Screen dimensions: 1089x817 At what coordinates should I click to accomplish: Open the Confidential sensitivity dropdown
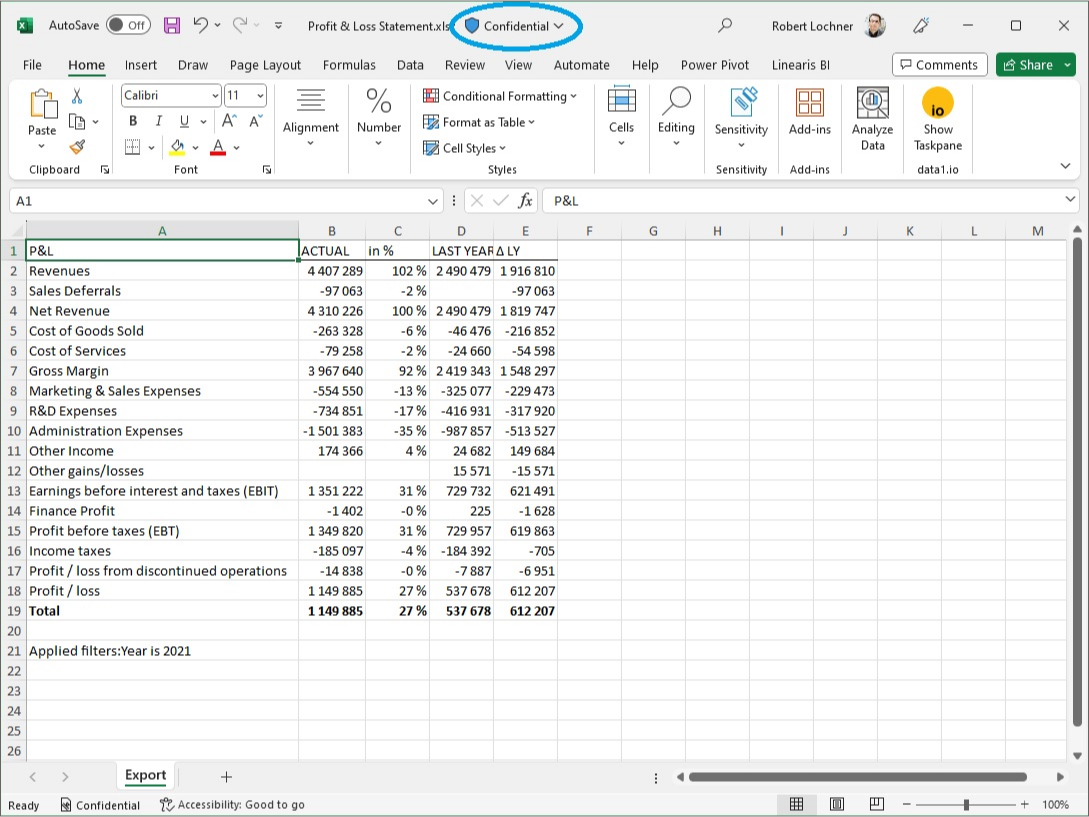[x=516, y=26]
